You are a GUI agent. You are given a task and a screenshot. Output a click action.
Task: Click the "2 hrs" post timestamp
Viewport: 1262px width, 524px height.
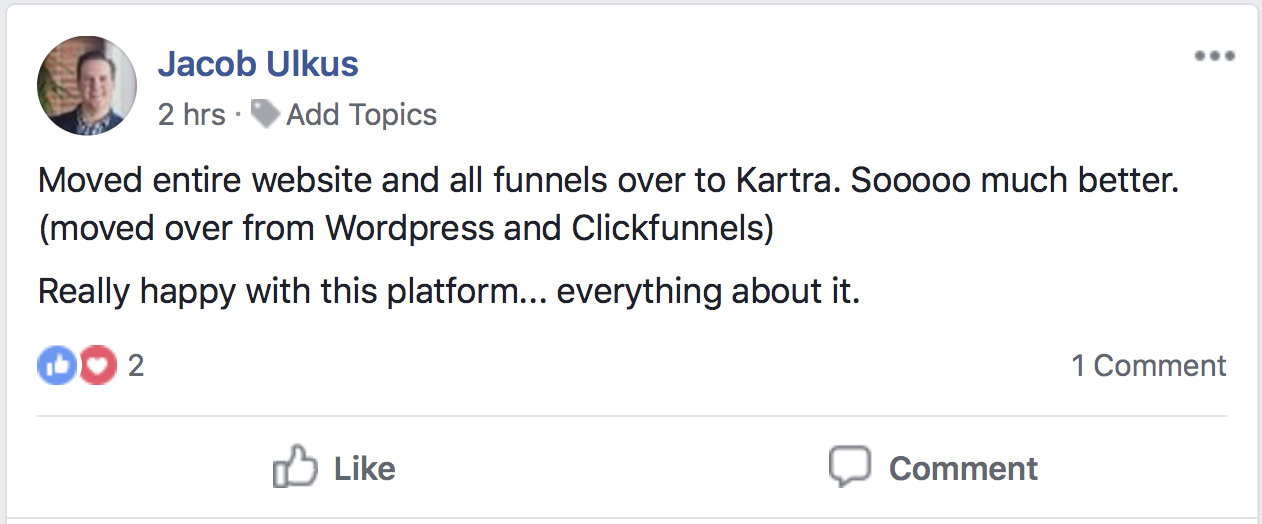point(191,115)
